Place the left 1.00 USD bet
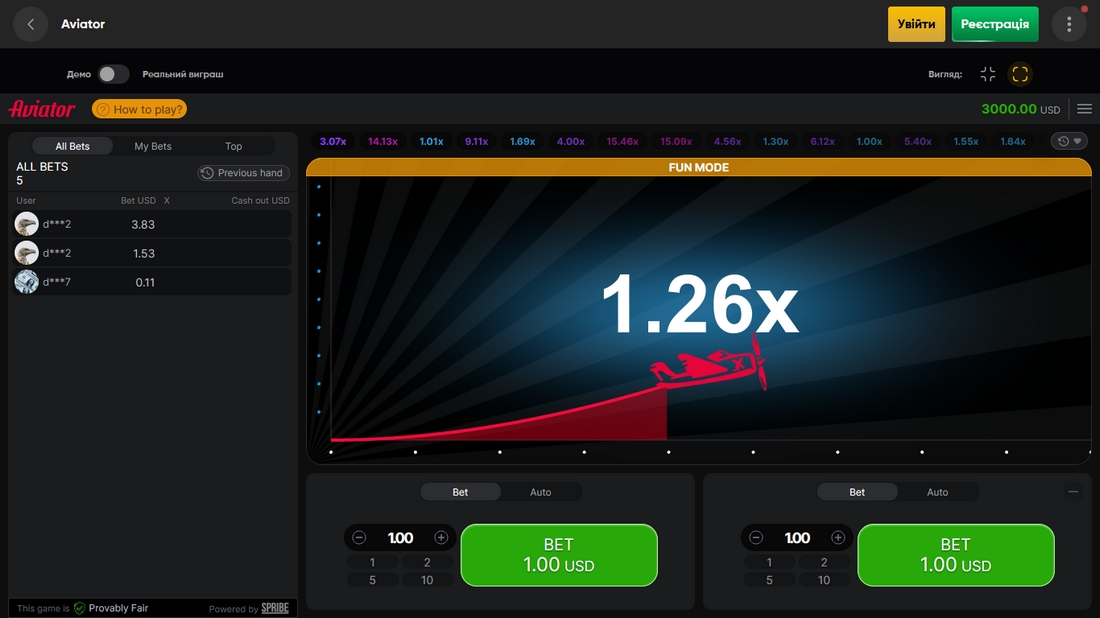This screenshot has height=618, width=1100. coord(558,555)
